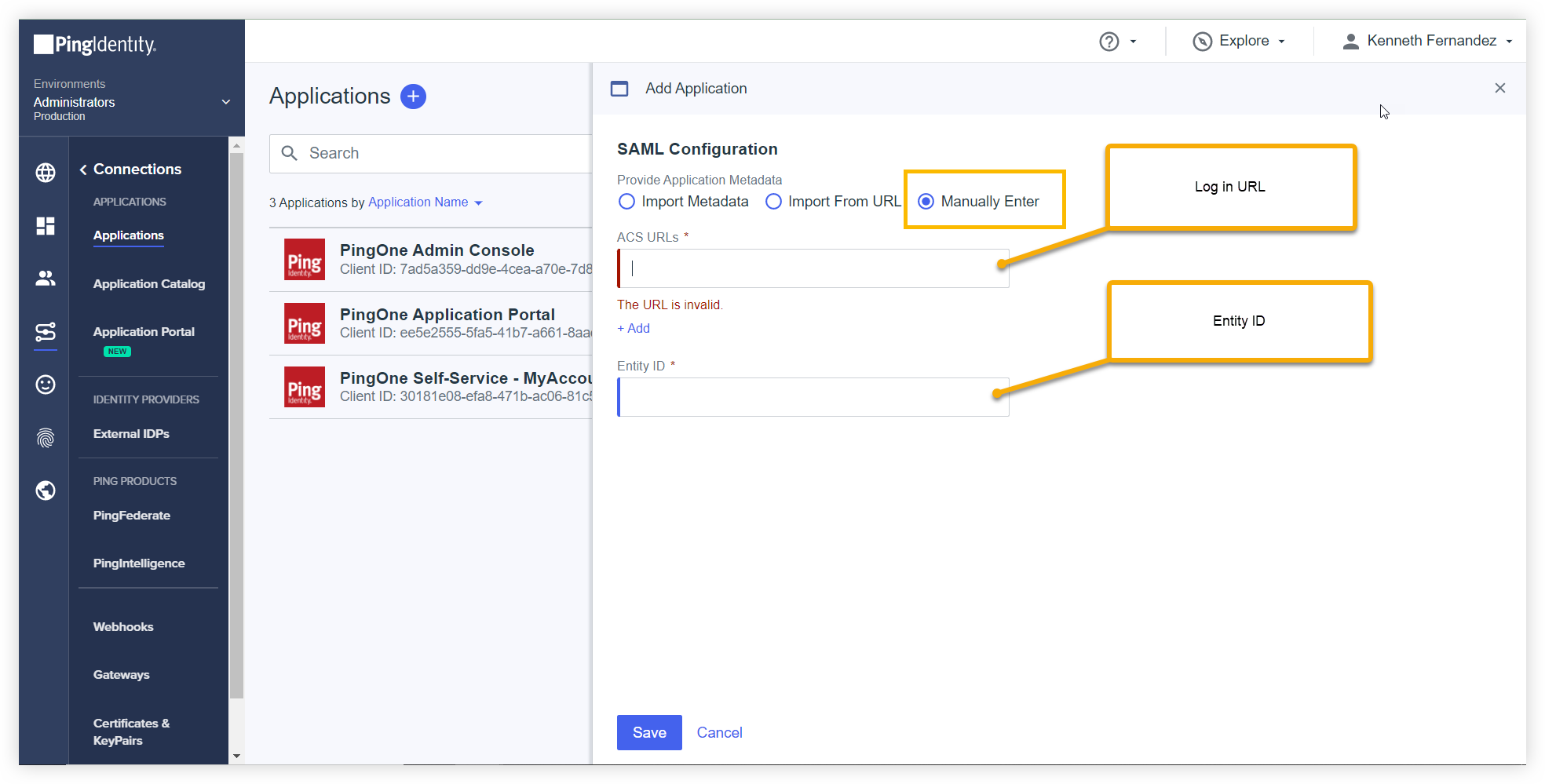Open Certificates & KeyPairs in the sidebar
This screenshot has width=1545, height=784.
131,732
